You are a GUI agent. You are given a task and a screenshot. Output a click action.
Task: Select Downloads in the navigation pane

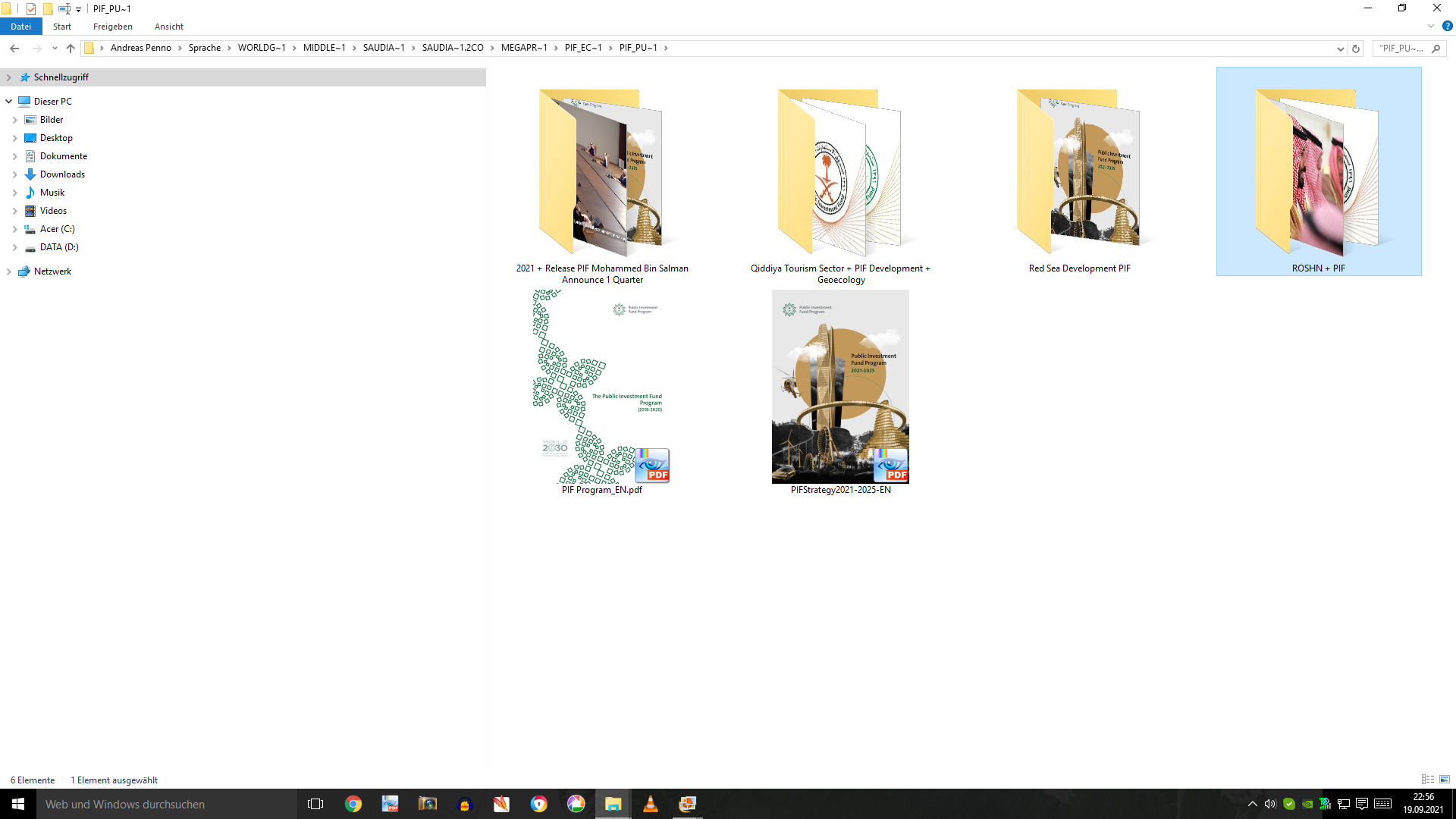(62, 174)
